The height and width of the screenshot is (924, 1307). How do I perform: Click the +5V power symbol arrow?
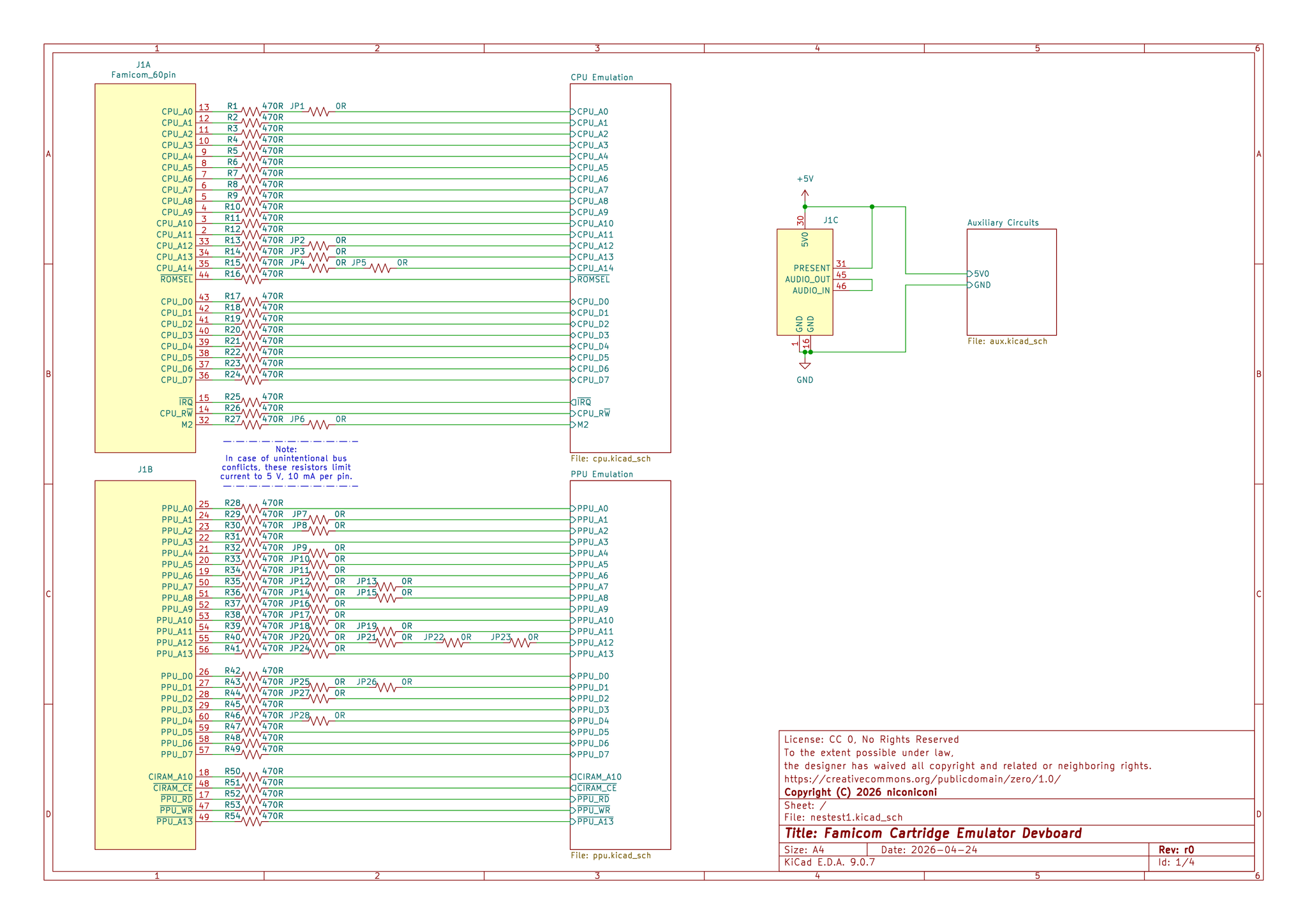tap(805, 197)
